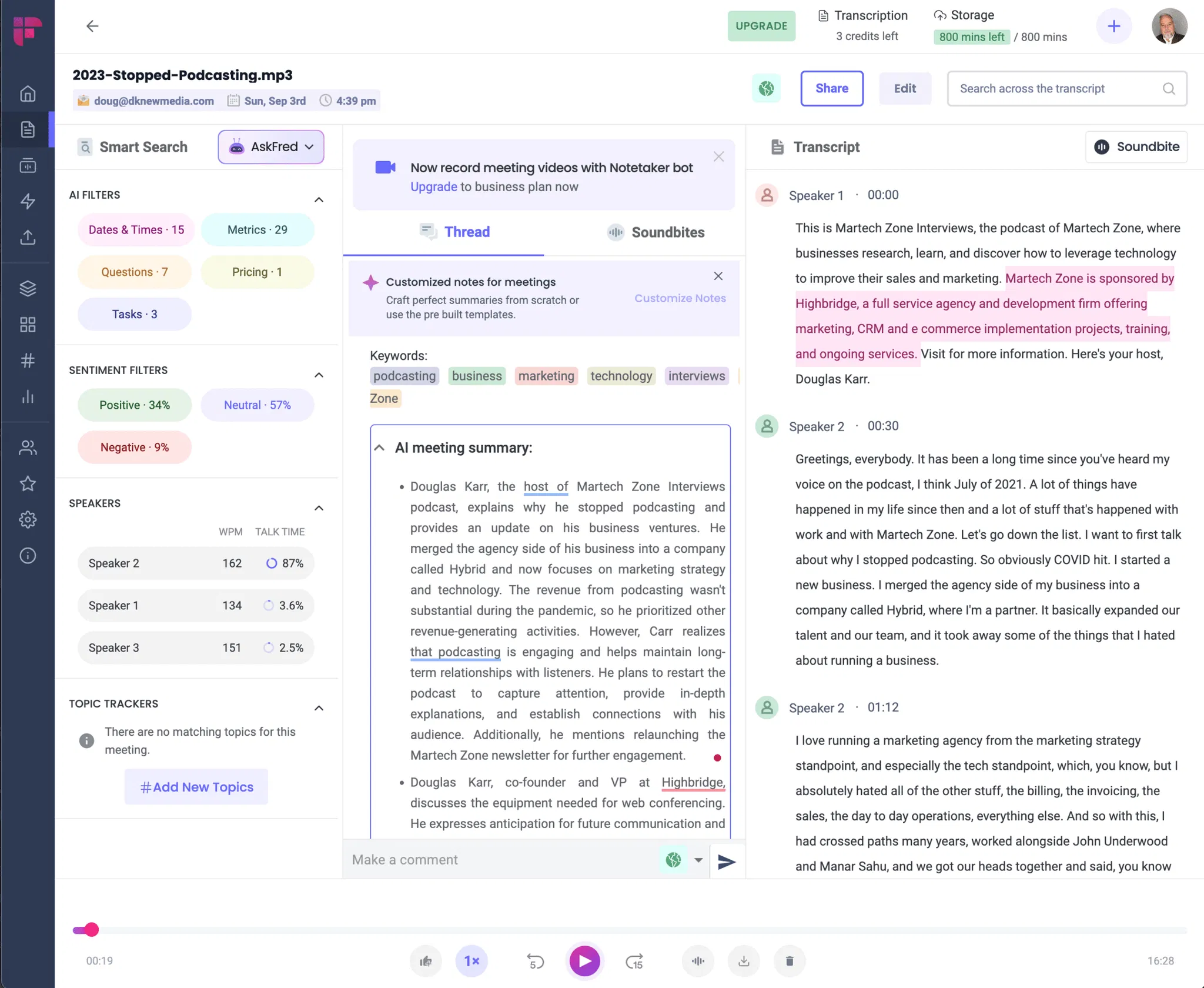Toggle the Metrics 29 AI filter
Image resolution: width=1204 pixels, height=988 pixels.
click(x=257, y=230)
